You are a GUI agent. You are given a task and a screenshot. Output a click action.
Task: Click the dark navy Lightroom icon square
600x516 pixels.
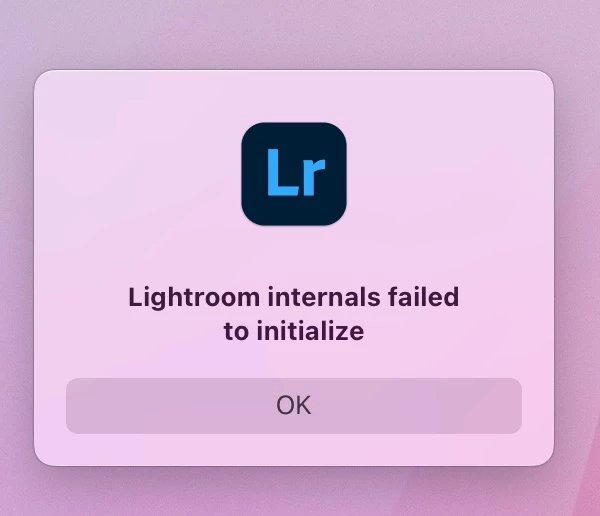(294, 174)
